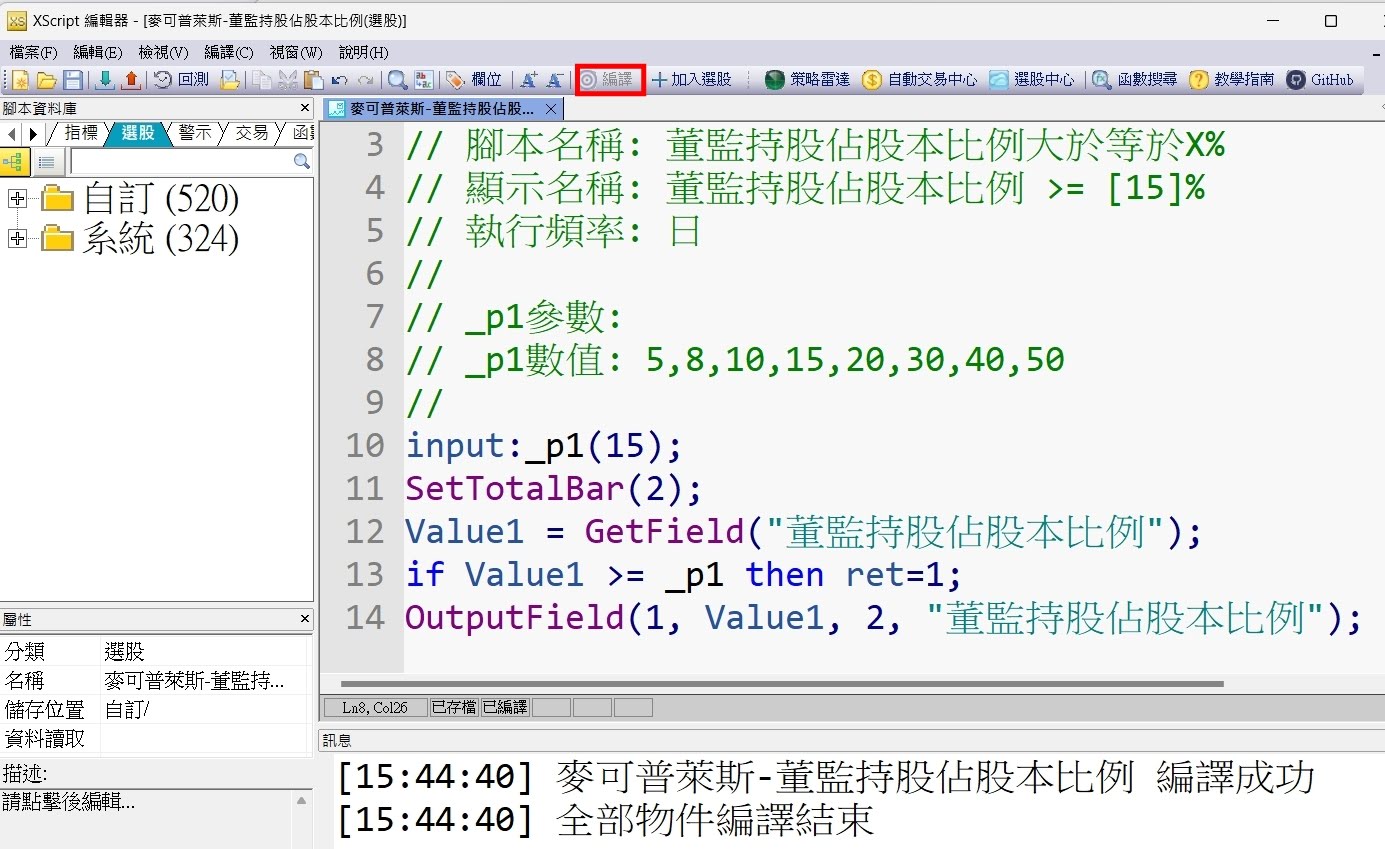This screenshot has height=849, width=1385.
Task: Switch library to list view mode
Action: pos(45,162)
